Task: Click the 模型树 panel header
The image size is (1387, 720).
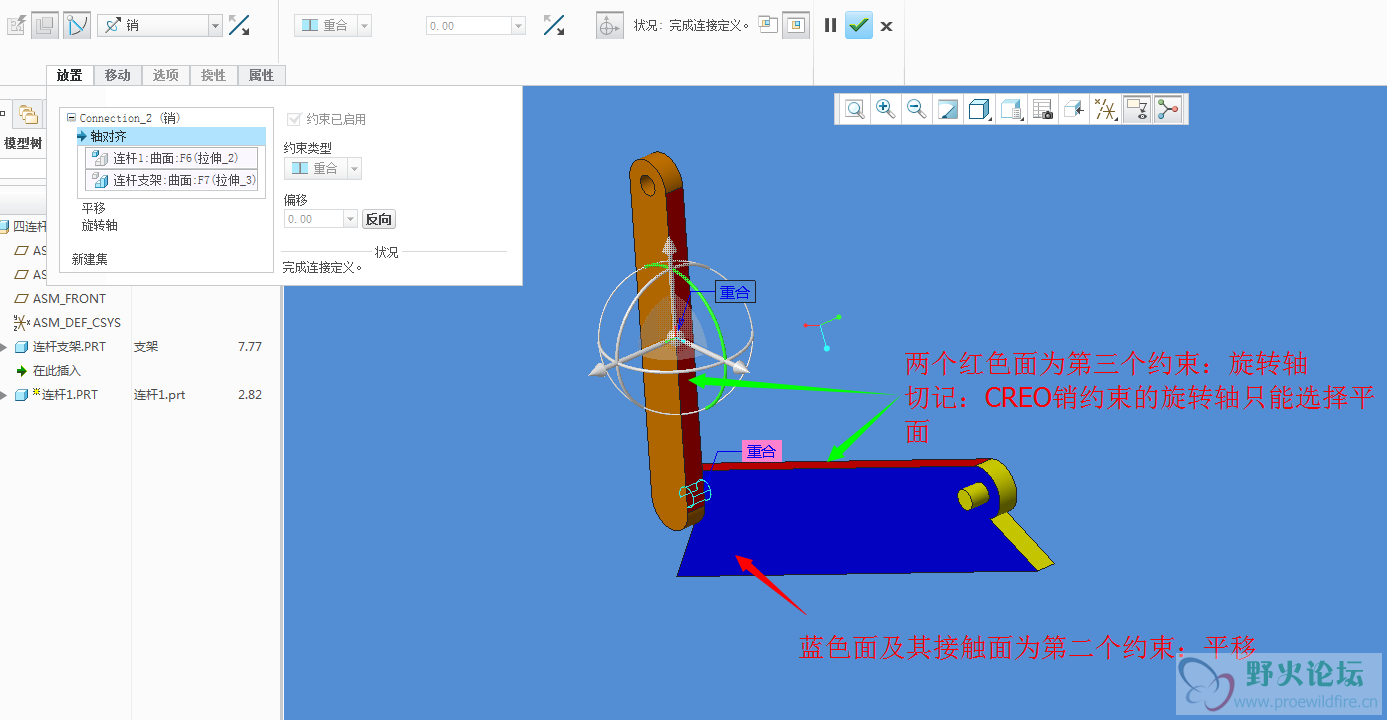Action: coord(22,144)
